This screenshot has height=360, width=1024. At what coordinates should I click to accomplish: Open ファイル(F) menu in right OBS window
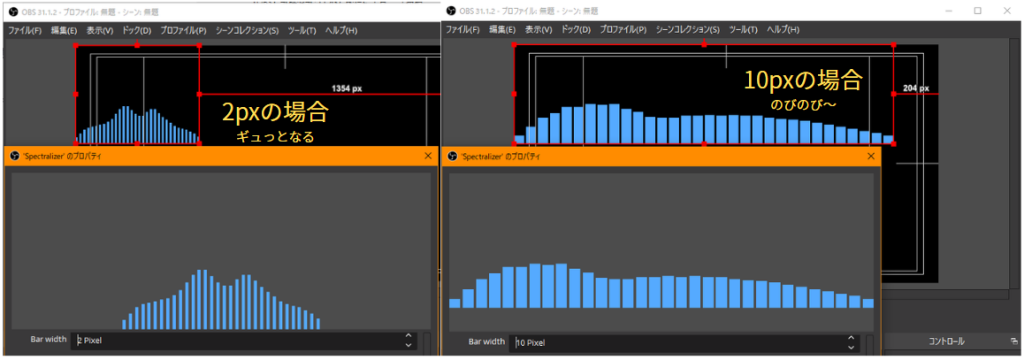[462, 30]
